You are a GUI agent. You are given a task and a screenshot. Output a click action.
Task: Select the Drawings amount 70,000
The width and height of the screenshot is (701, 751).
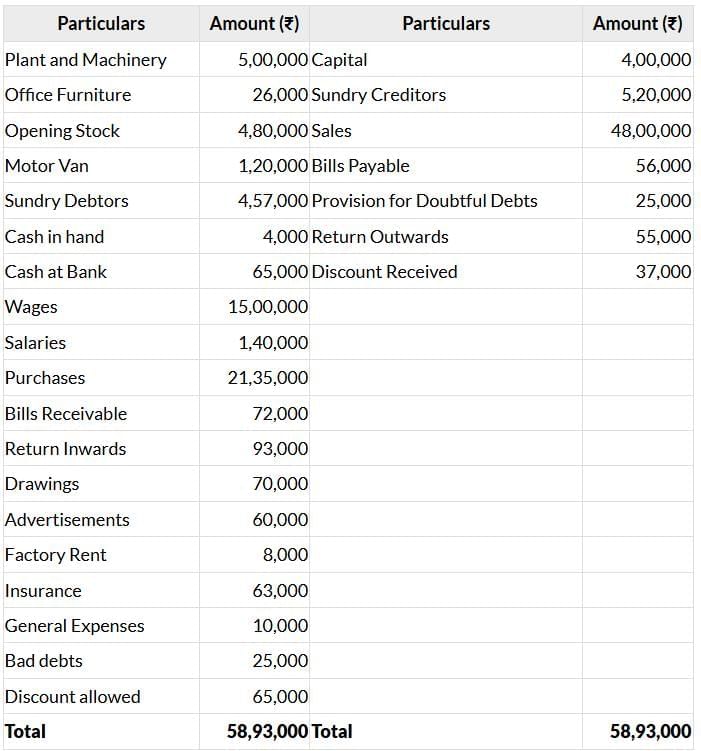click(x=280, y=484)
